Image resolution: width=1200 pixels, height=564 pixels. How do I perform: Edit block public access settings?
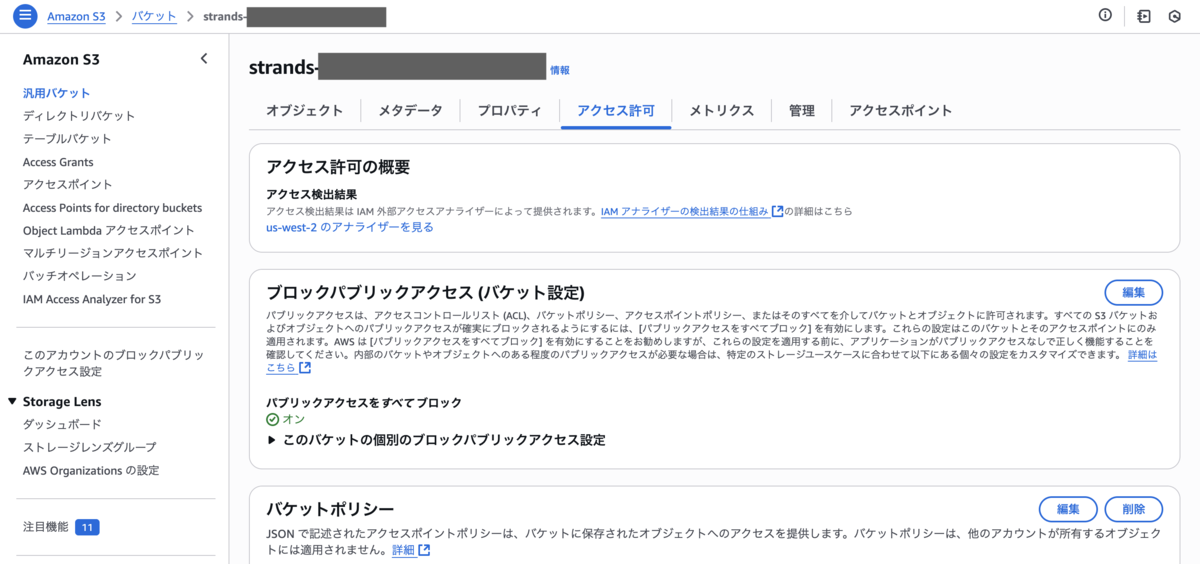pyautogui.click(x=1133, y=292)
